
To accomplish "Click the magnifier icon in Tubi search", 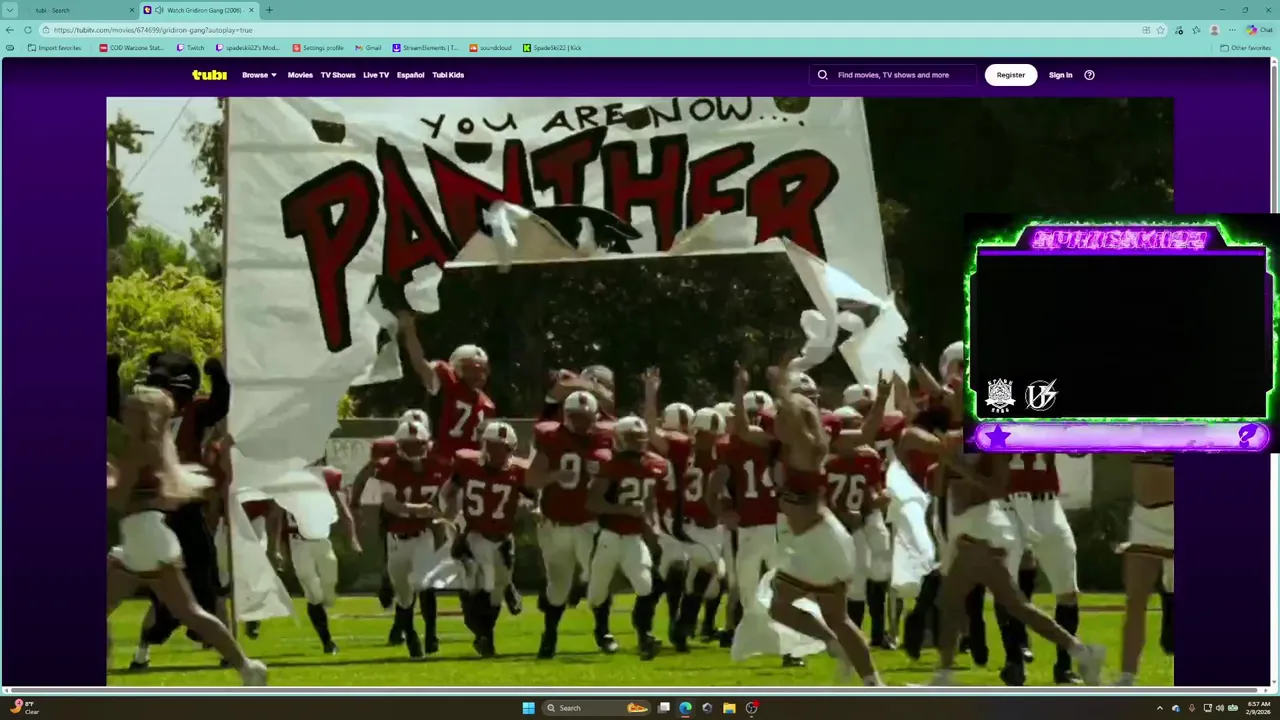I will [823, 75].
